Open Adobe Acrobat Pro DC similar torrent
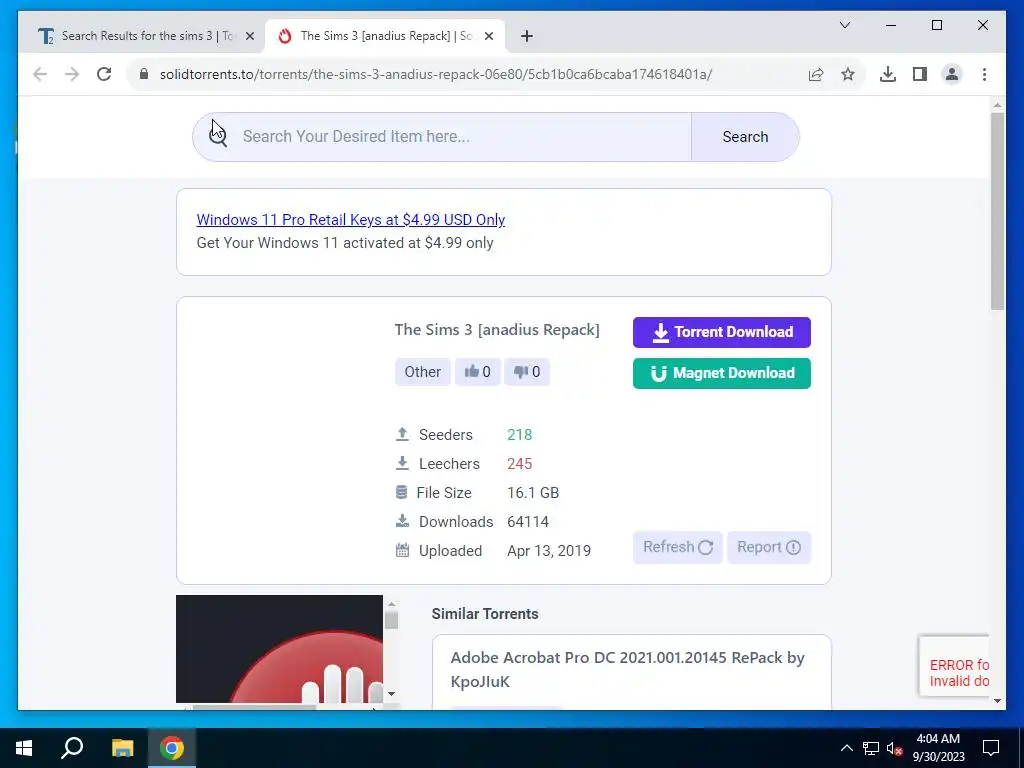 pos(627,669)
